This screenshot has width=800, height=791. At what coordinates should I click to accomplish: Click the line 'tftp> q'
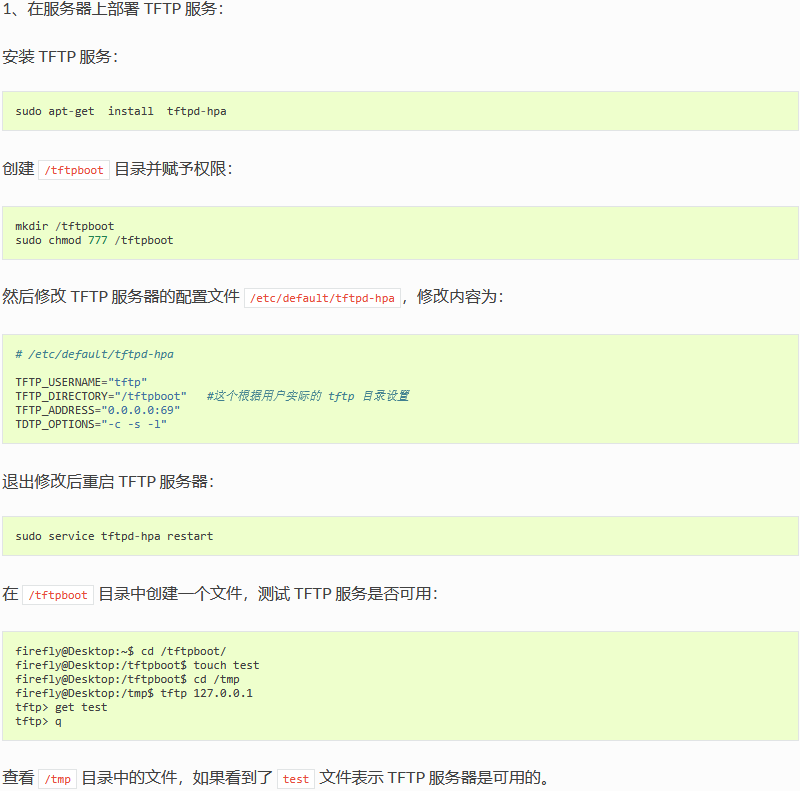[38, 722]
